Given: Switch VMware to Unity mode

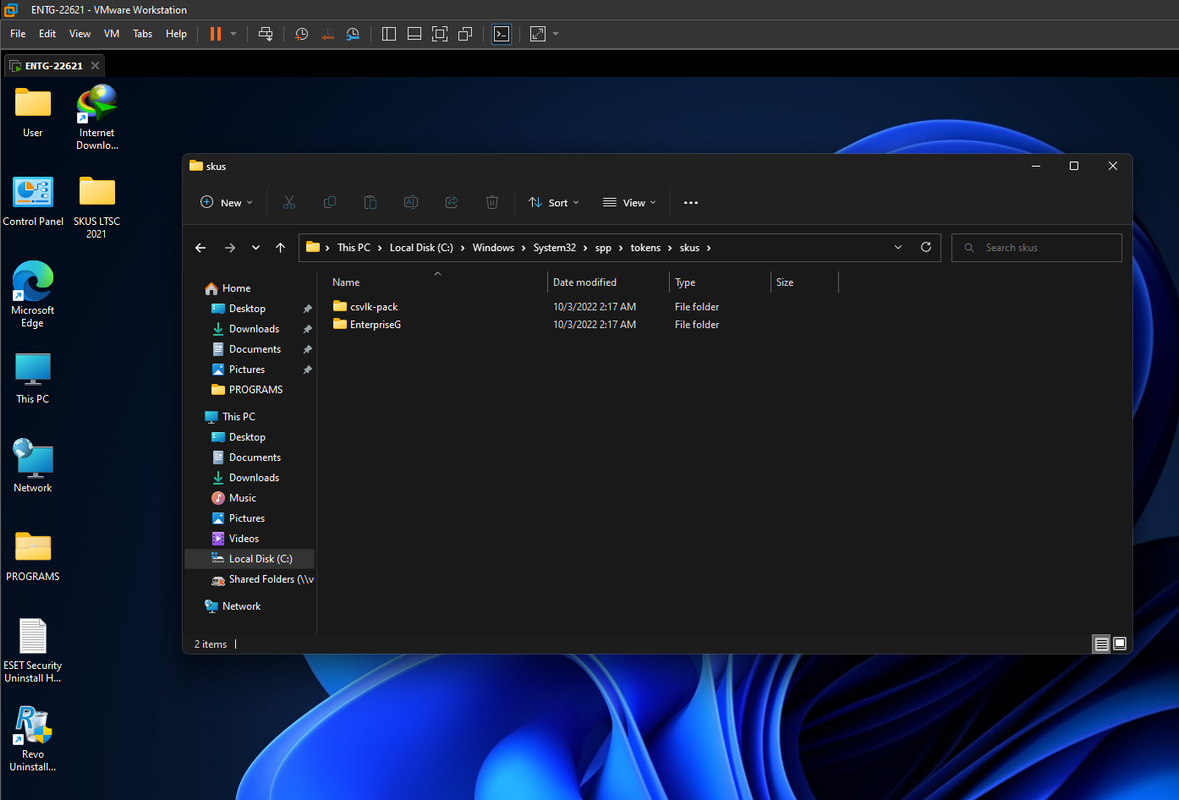Looking at the screenshot, I should click(465, 34).
